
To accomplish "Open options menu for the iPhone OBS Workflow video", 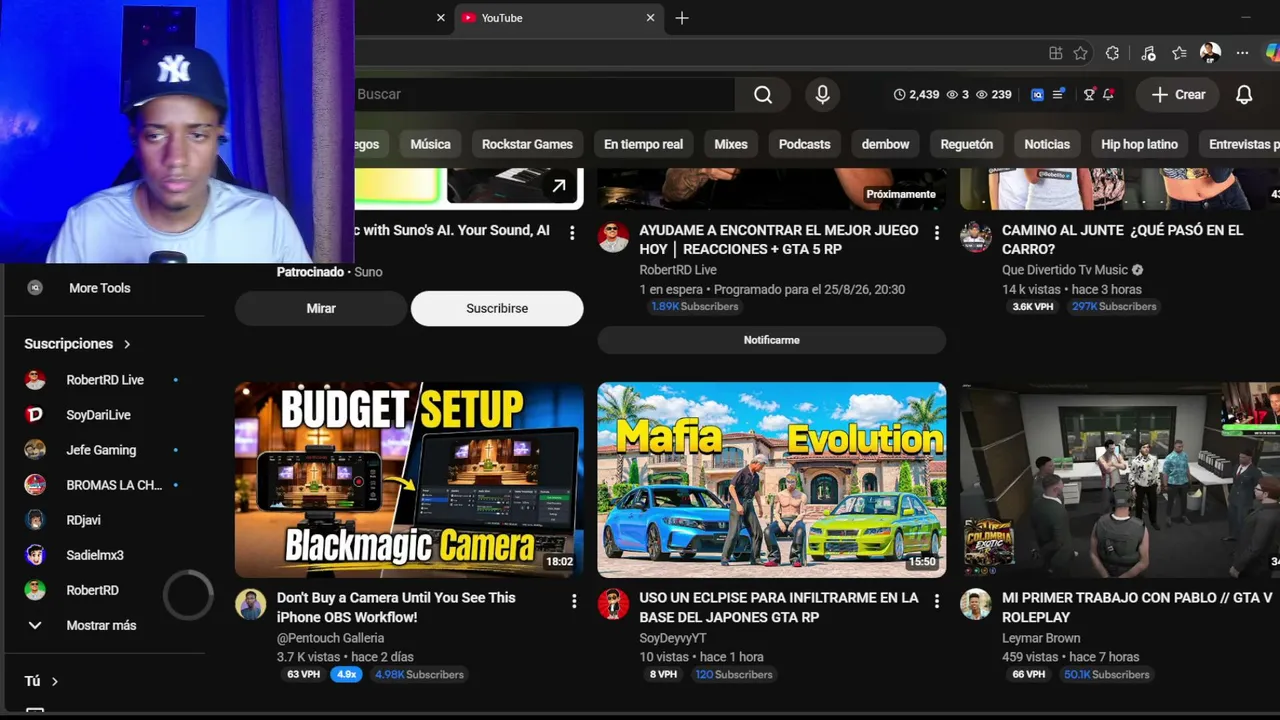I will pyautogui.click(x=574, y=601).
